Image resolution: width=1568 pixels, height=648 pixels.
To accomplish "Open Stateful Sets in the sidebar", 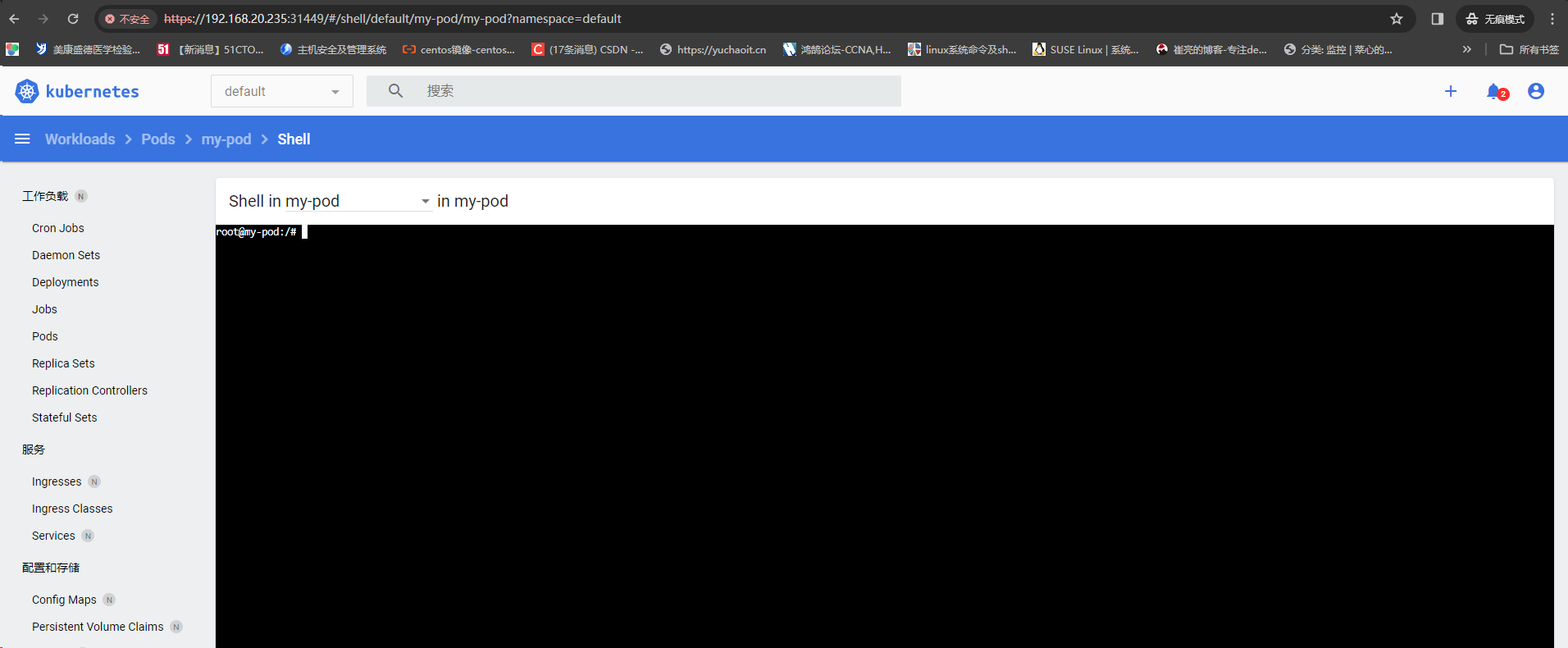I will (x=64, y=418).
